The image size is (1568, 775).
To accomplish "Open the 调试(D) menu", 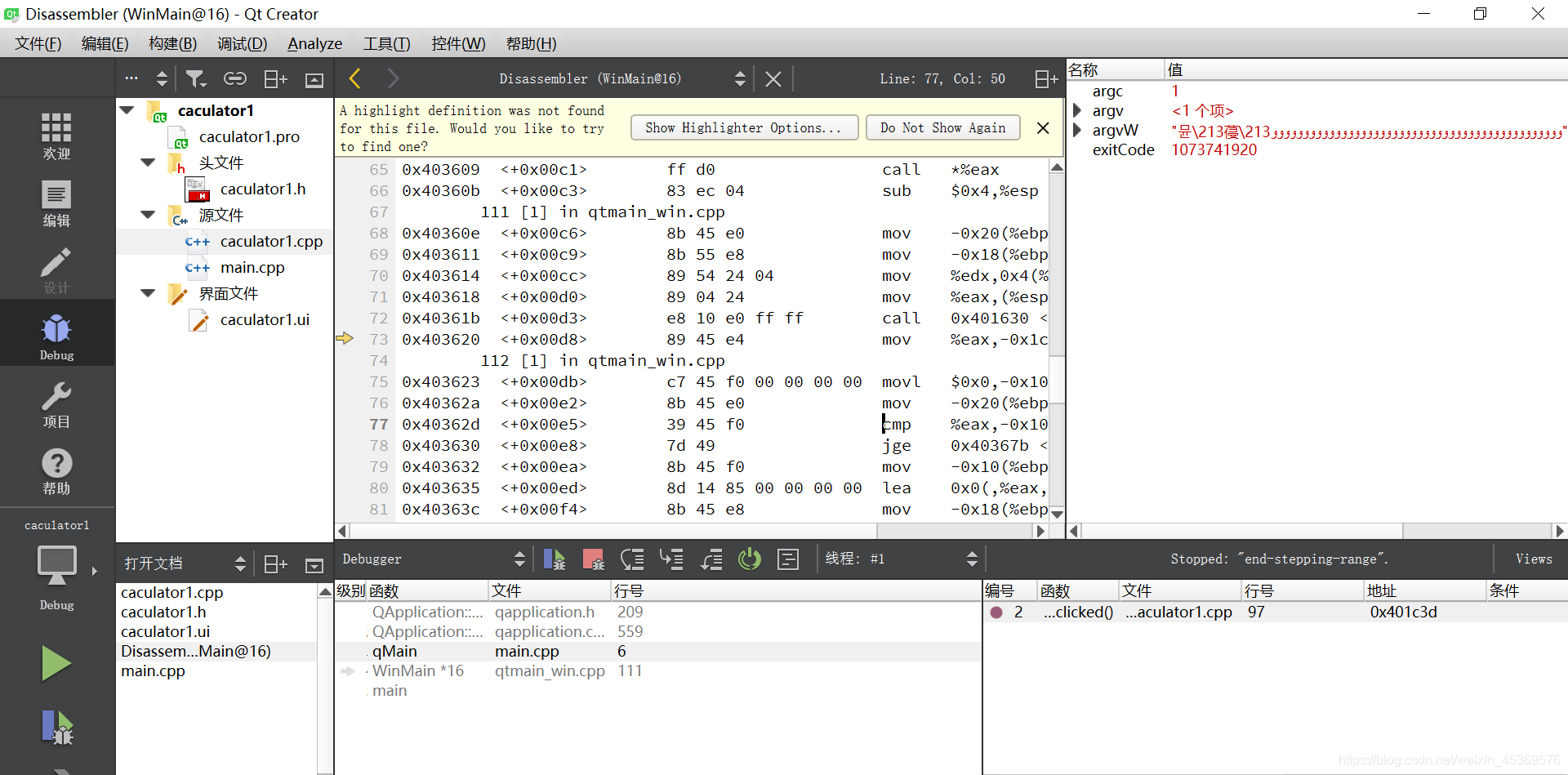I will pos(242,43).
